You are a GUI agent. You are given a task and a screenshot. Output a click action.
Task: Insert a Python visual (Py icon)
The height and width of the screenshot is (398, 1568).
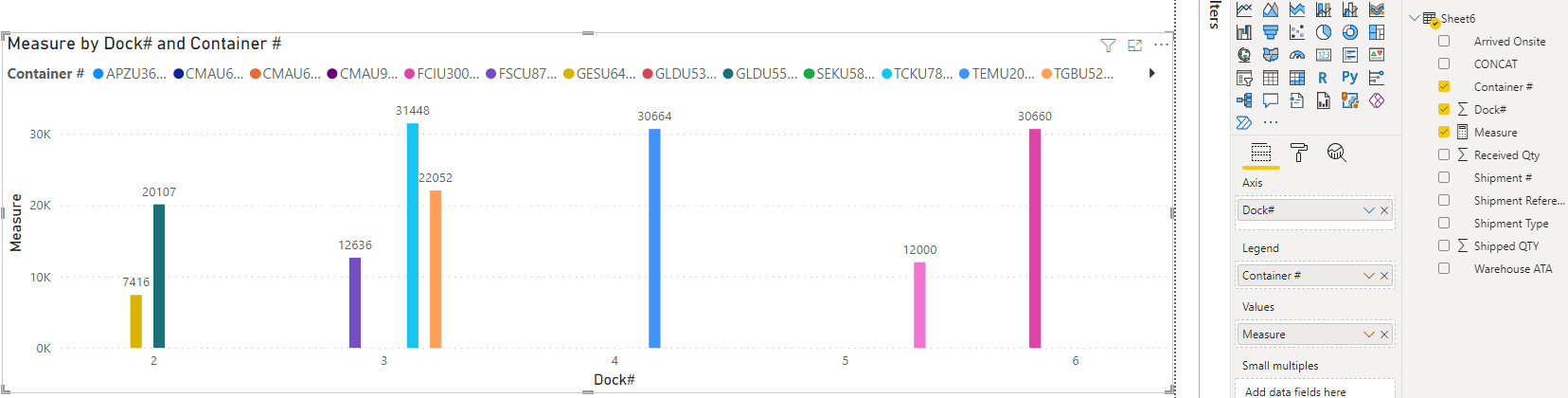[1350, 78]
